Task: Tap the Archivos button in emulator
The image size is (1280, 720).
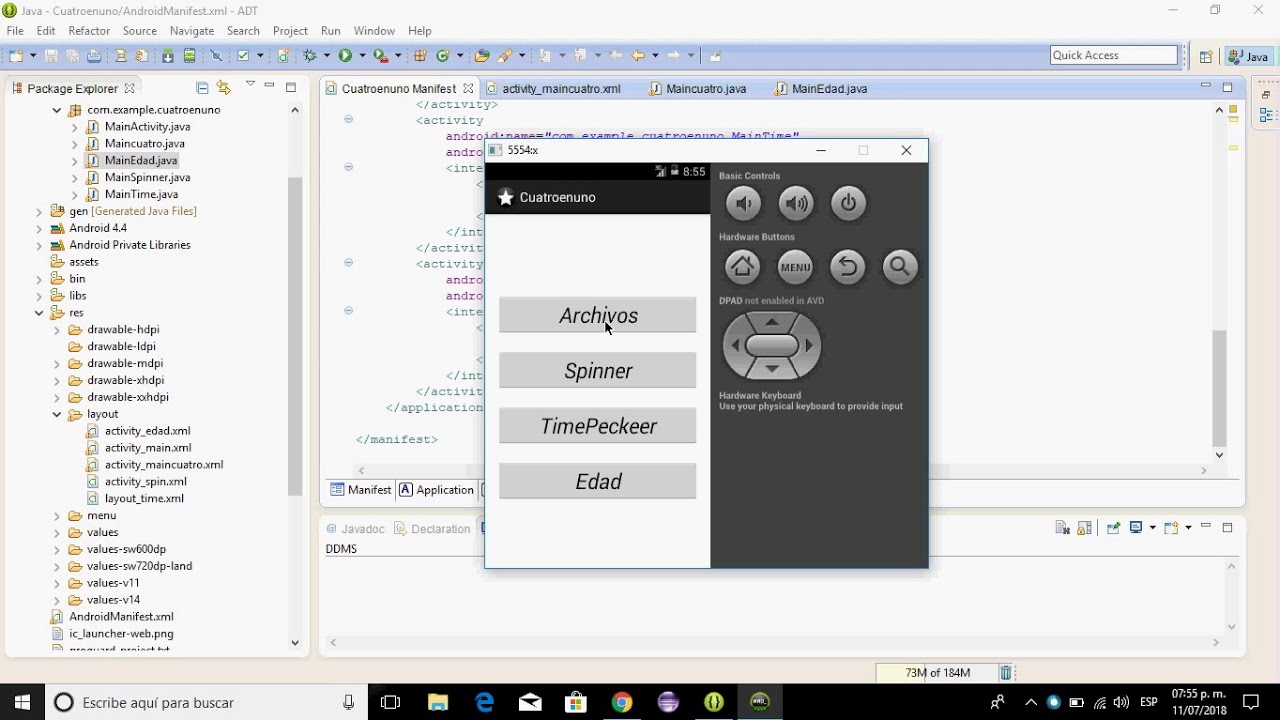Action: 598,315
